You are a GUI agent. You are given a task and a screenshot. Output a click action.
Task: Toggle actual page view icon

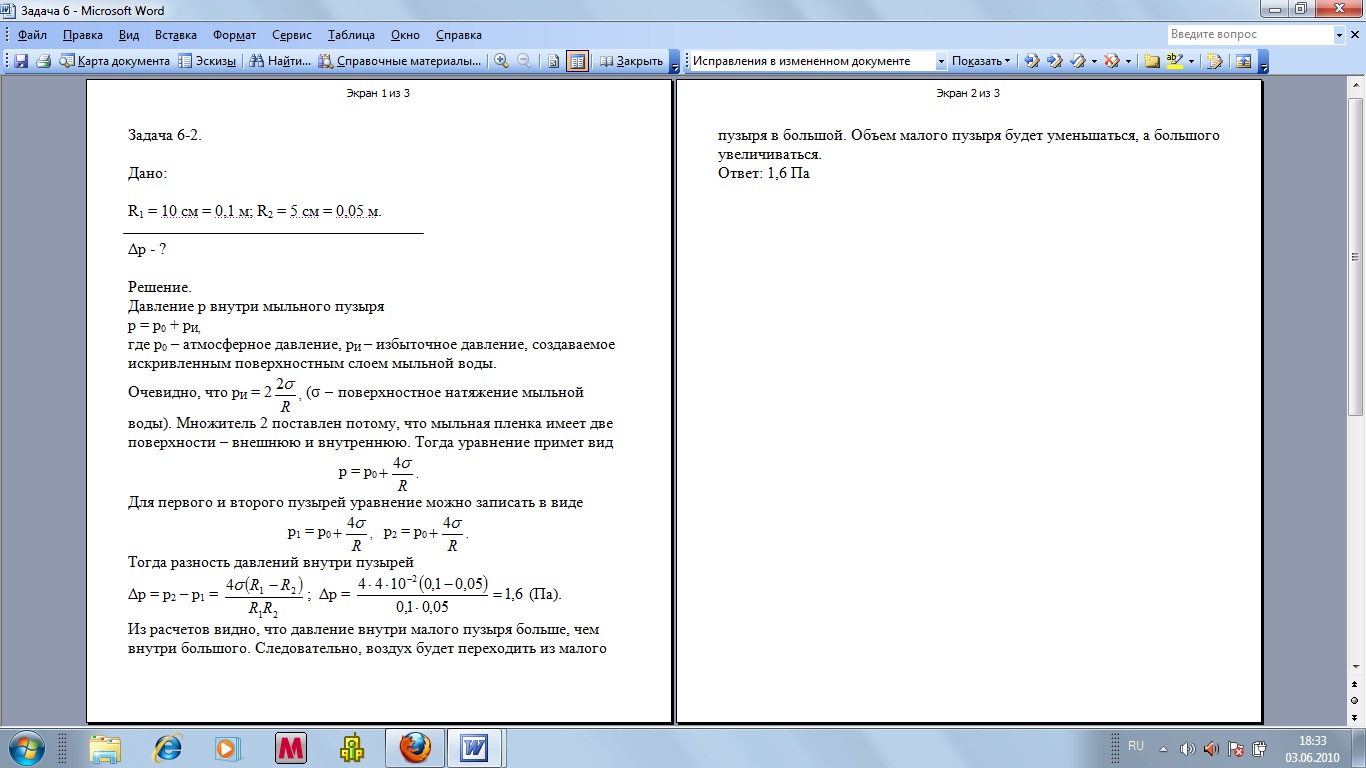tap(554, 61)
